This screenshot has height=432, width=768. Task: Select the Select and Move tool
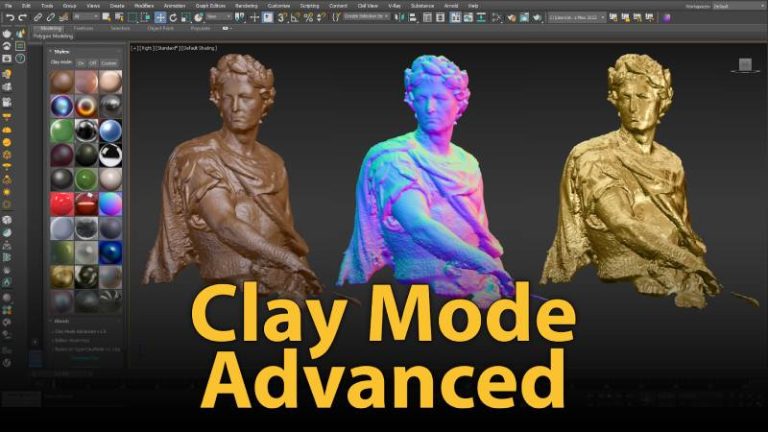(160, 17)
